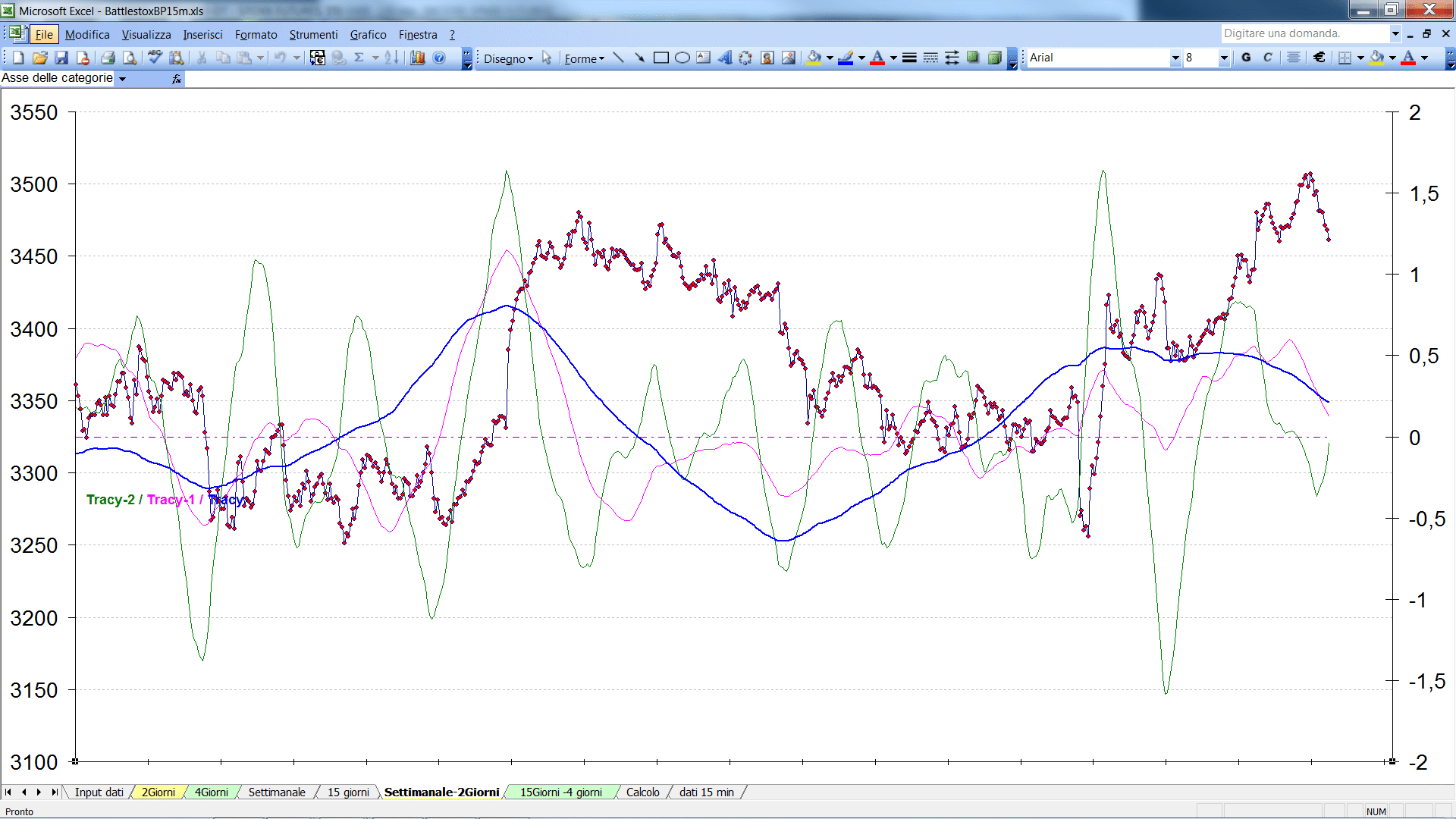The height and width of the screenshot is (819, 1456).
Task: Expand the Line Color dropdown arrow
Action: tap(861, 58)
